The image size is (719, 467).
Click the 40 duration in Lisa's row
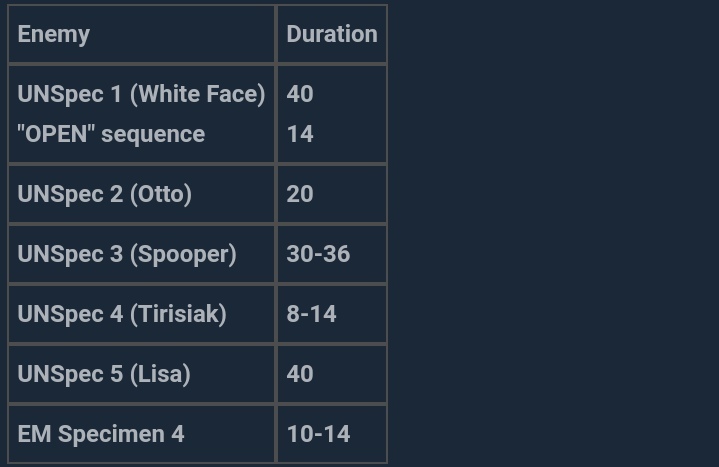coord(300,374)
